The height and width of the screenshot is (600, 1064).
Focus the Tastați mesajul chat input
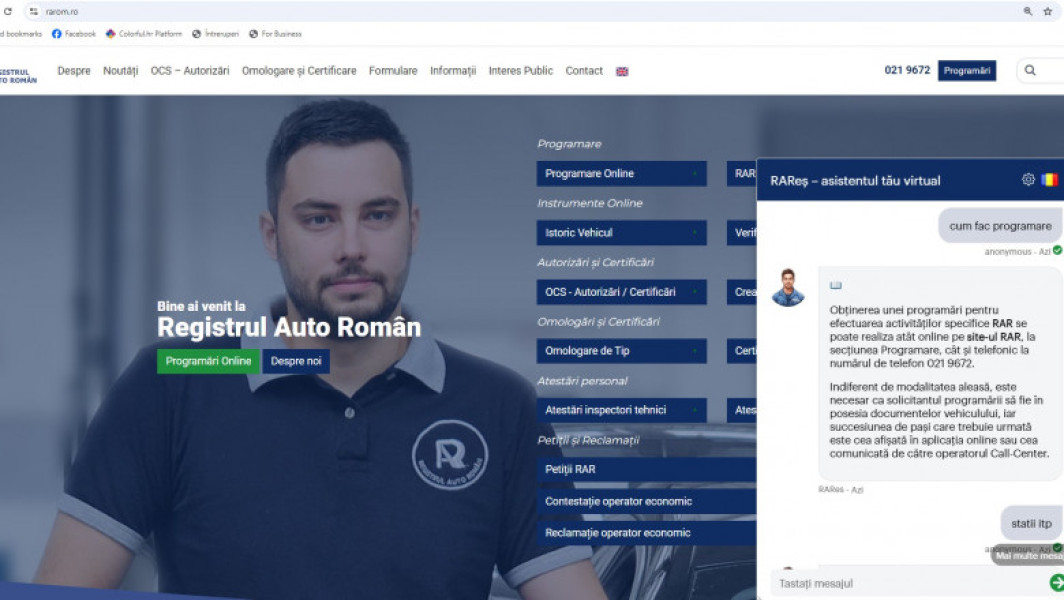[x=909, y=583]
